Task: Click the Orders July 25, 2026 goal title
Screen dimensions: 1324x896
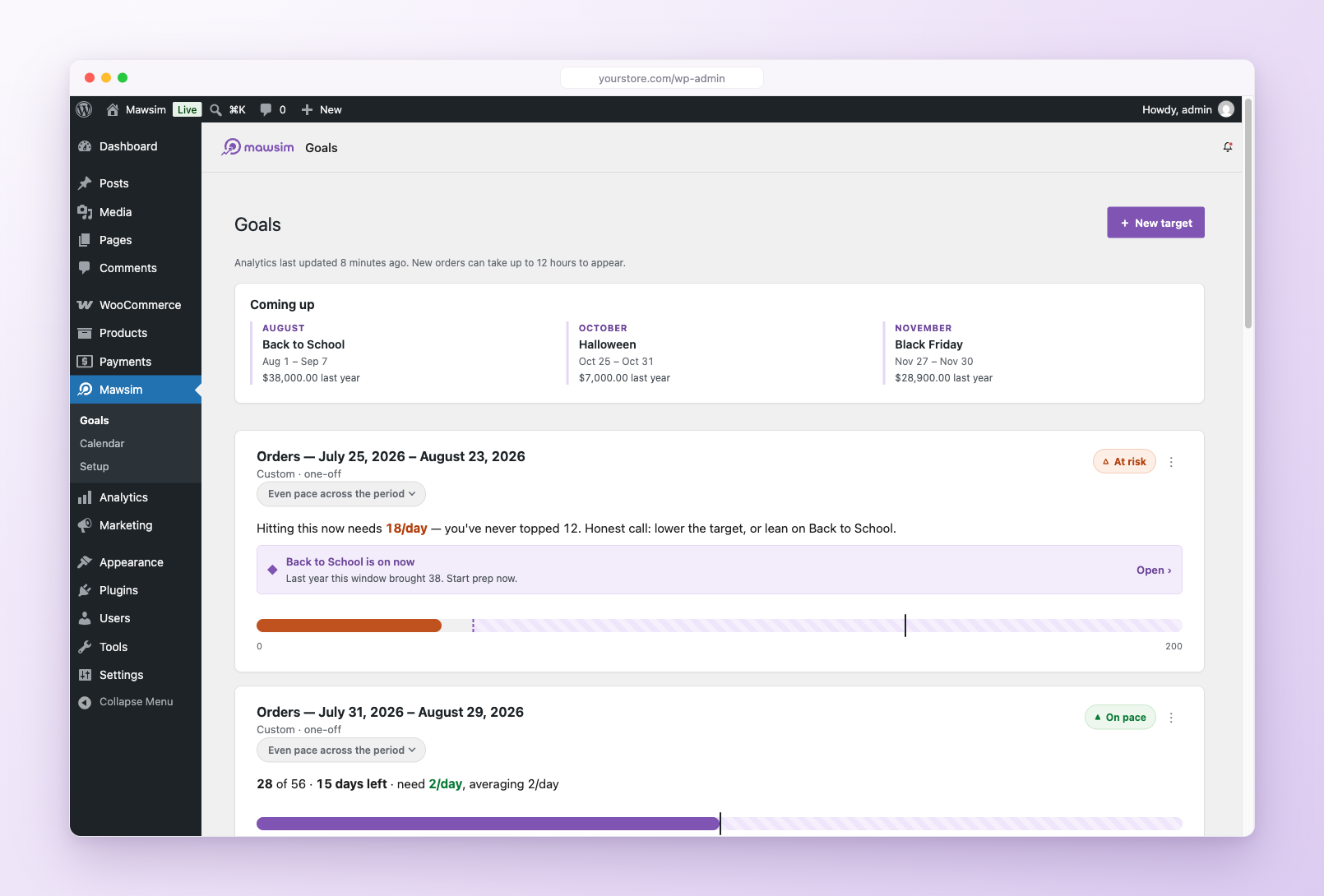Action: (x=391, y=456)
